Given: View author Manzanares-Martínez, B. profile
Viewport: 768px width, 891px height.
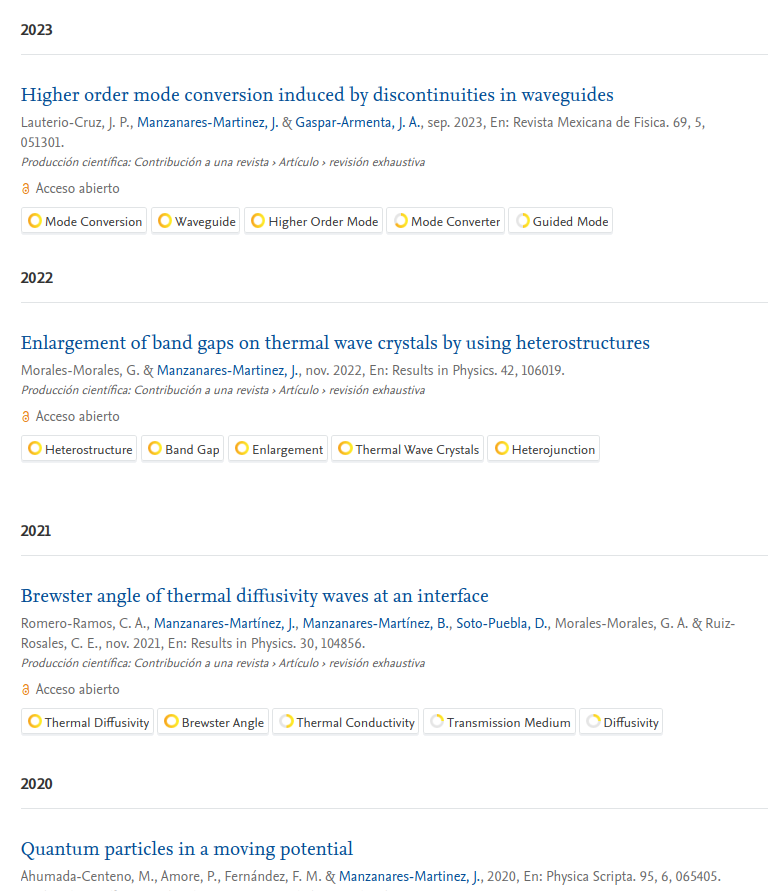Looking at the screenshot, I should pos(376,624).
